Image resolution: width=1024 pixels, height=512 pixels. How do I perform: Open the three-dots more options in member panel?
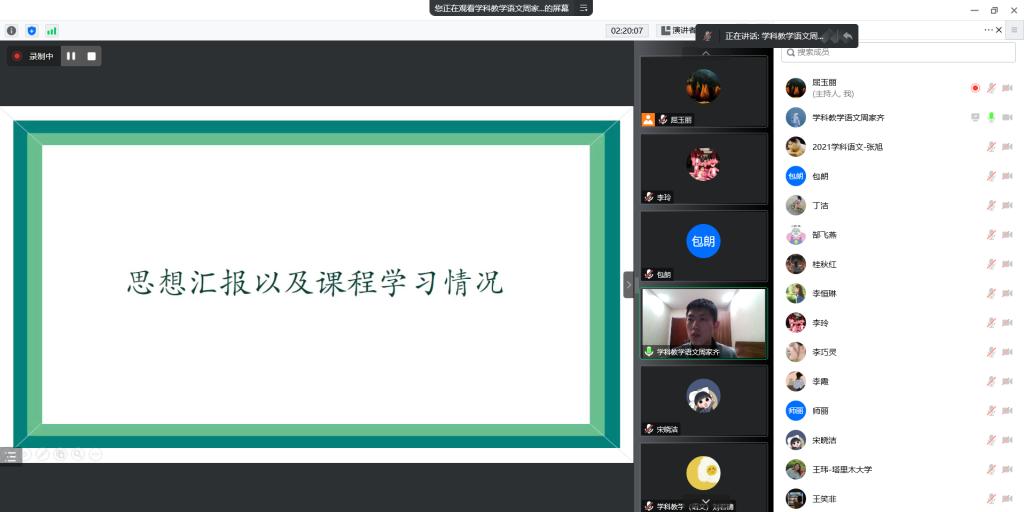(x=988, y=30)
